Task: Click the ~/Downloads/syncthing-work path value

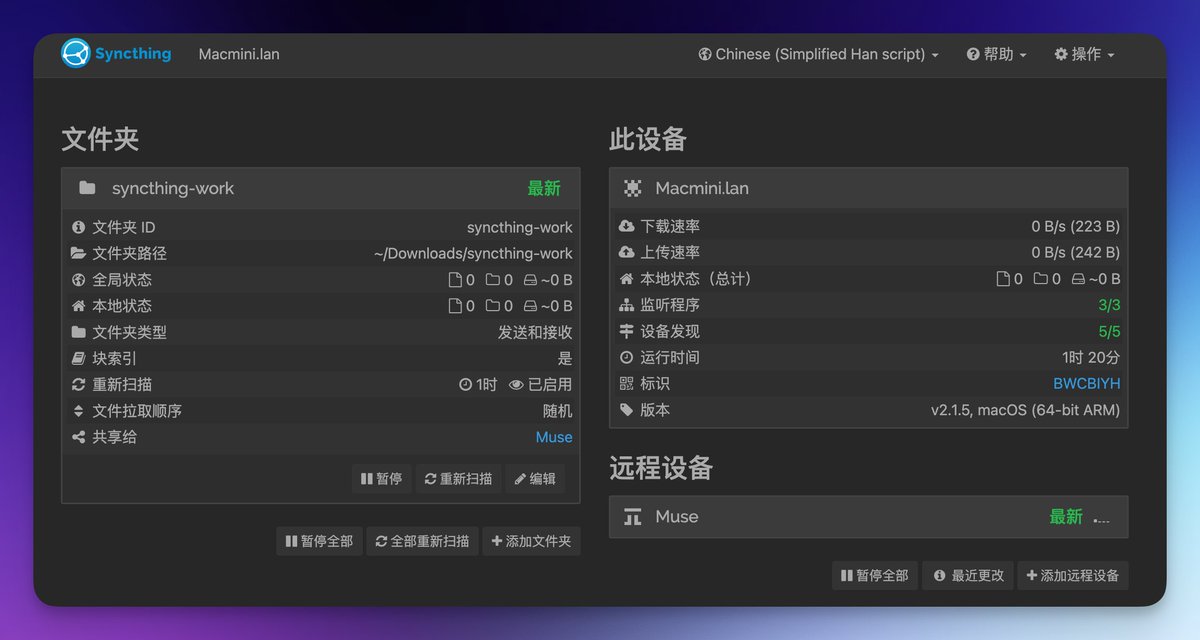Action: (x=473, y=253)
